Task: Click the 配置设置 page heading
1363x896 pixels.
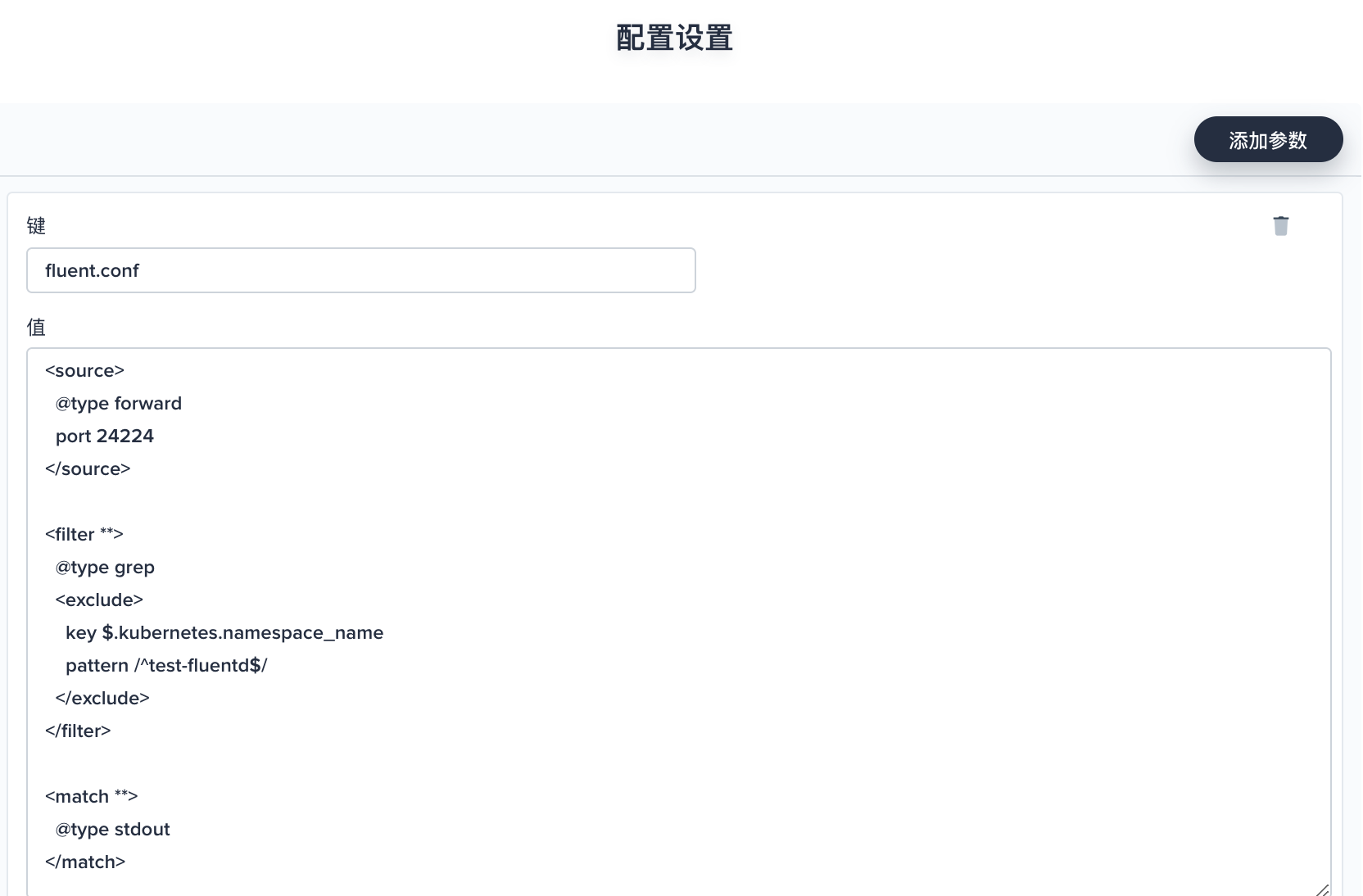Action: (x=674, y=38)
